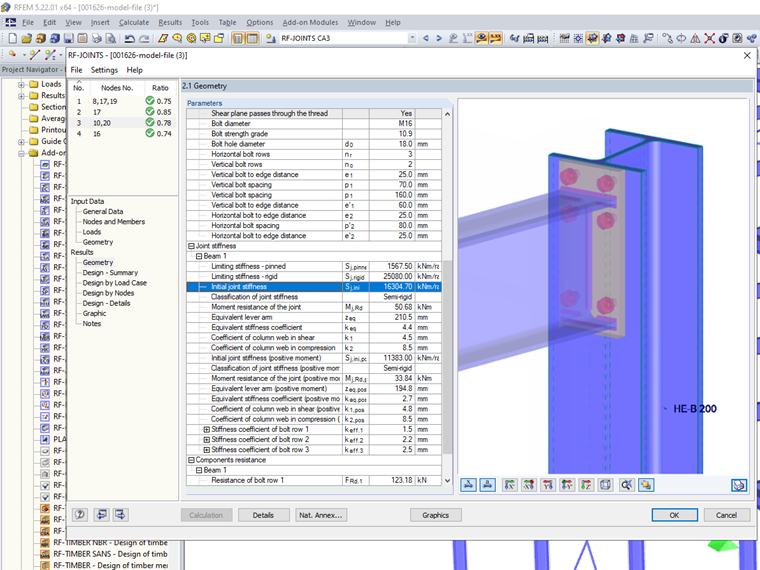Open General Data under Input Data

103,211
